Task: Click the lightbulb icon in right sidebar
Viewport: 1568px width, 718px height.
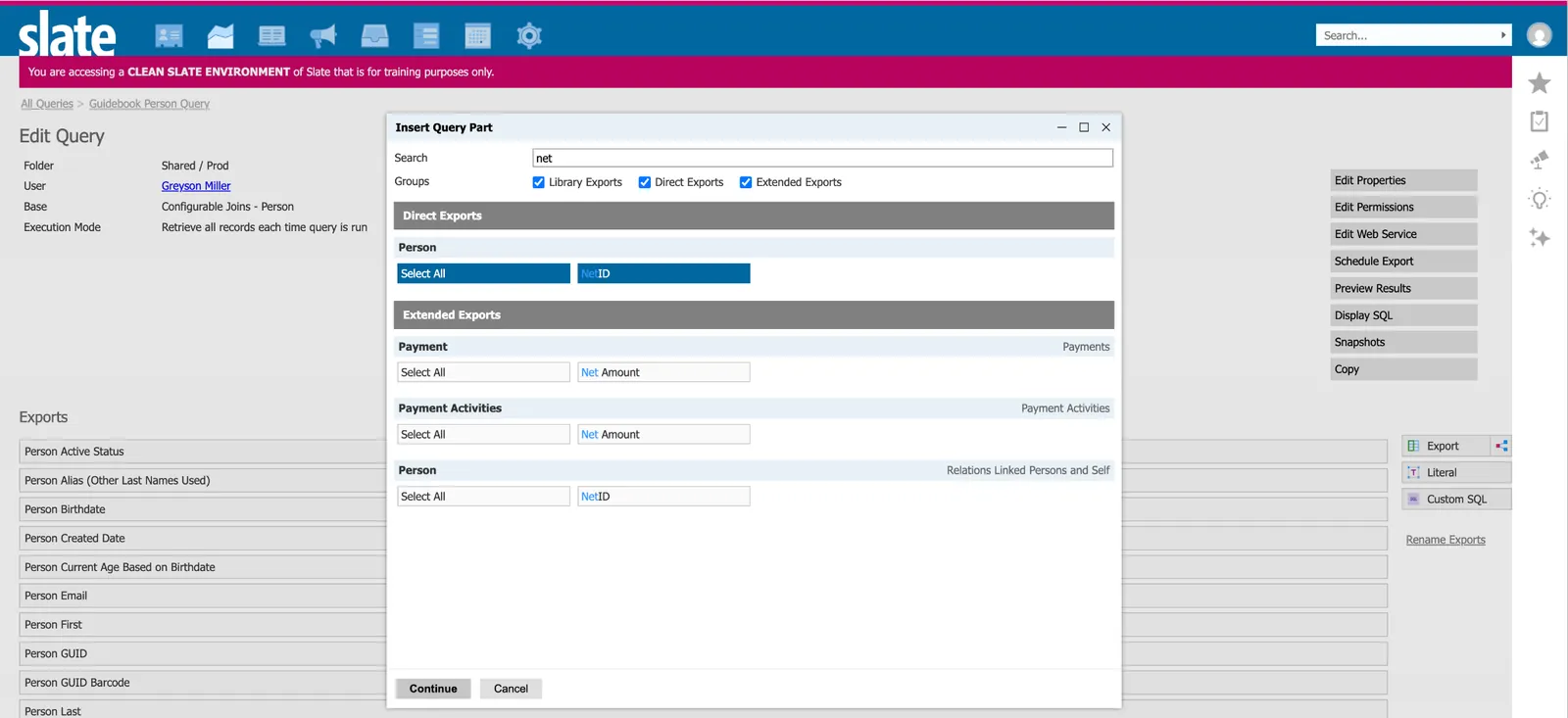Action: tap(1540, 200)
